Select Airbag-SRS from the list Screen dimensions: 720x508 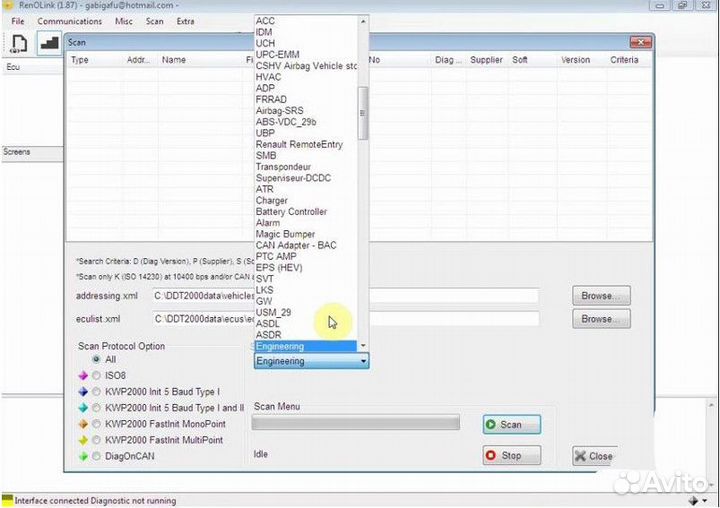[x=305, y=111]
